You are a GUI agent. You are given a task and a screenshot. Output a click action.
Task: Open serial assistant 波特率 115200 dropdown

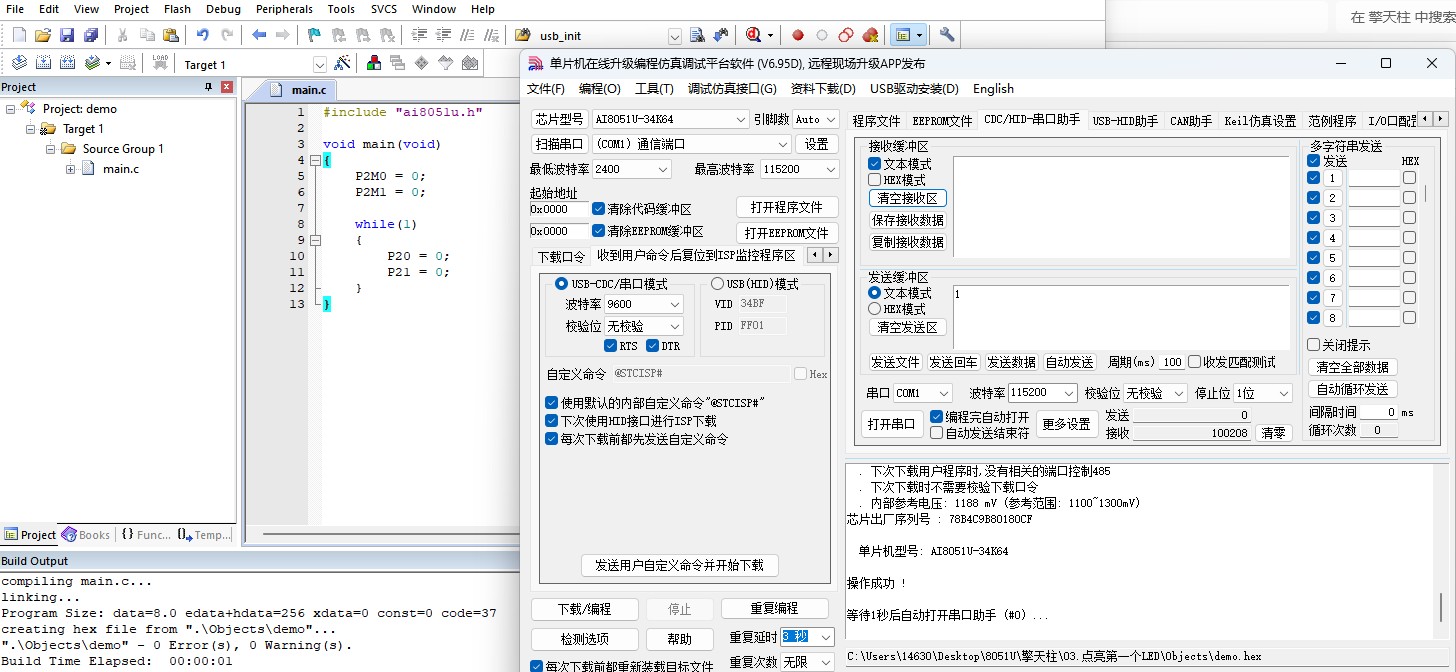point(1069,393)
